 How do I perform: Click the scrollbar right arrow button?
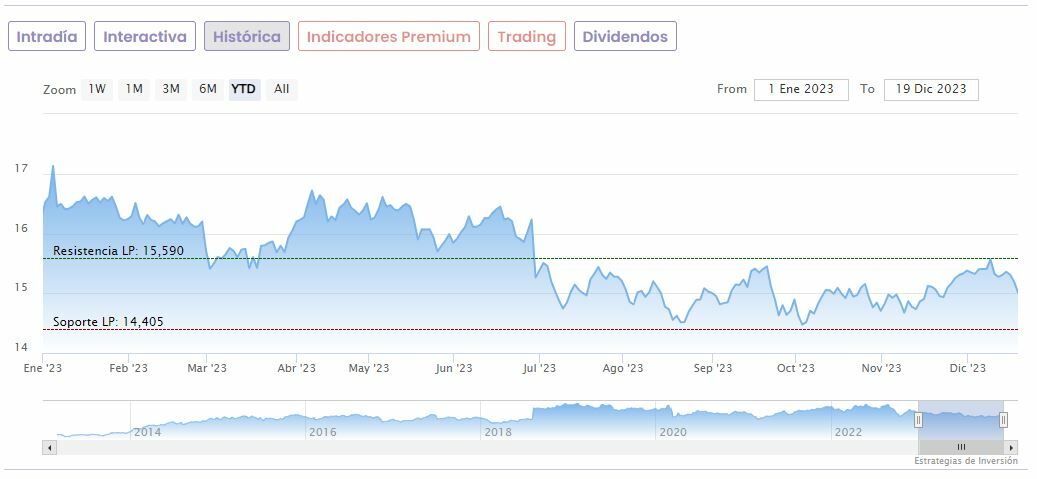(1011, 447)
